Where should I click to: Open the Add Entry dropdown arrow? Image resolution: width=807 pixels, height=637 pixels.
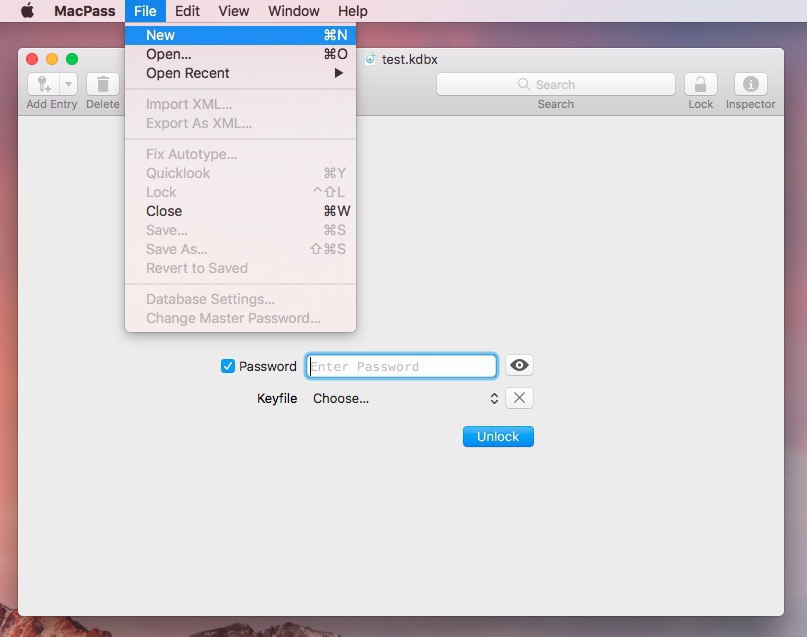point(68,84)
